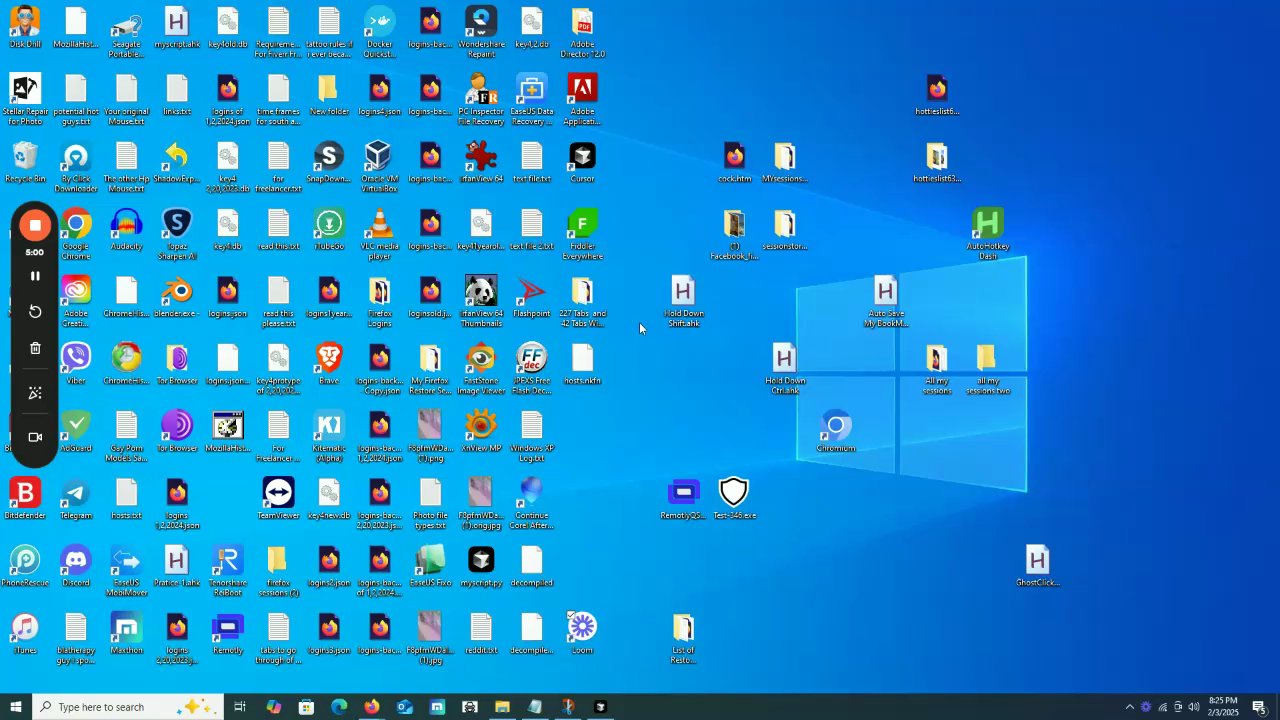
Task: Select the PC Inspector File Recovery icon
Action: click(x=481, y=100)
